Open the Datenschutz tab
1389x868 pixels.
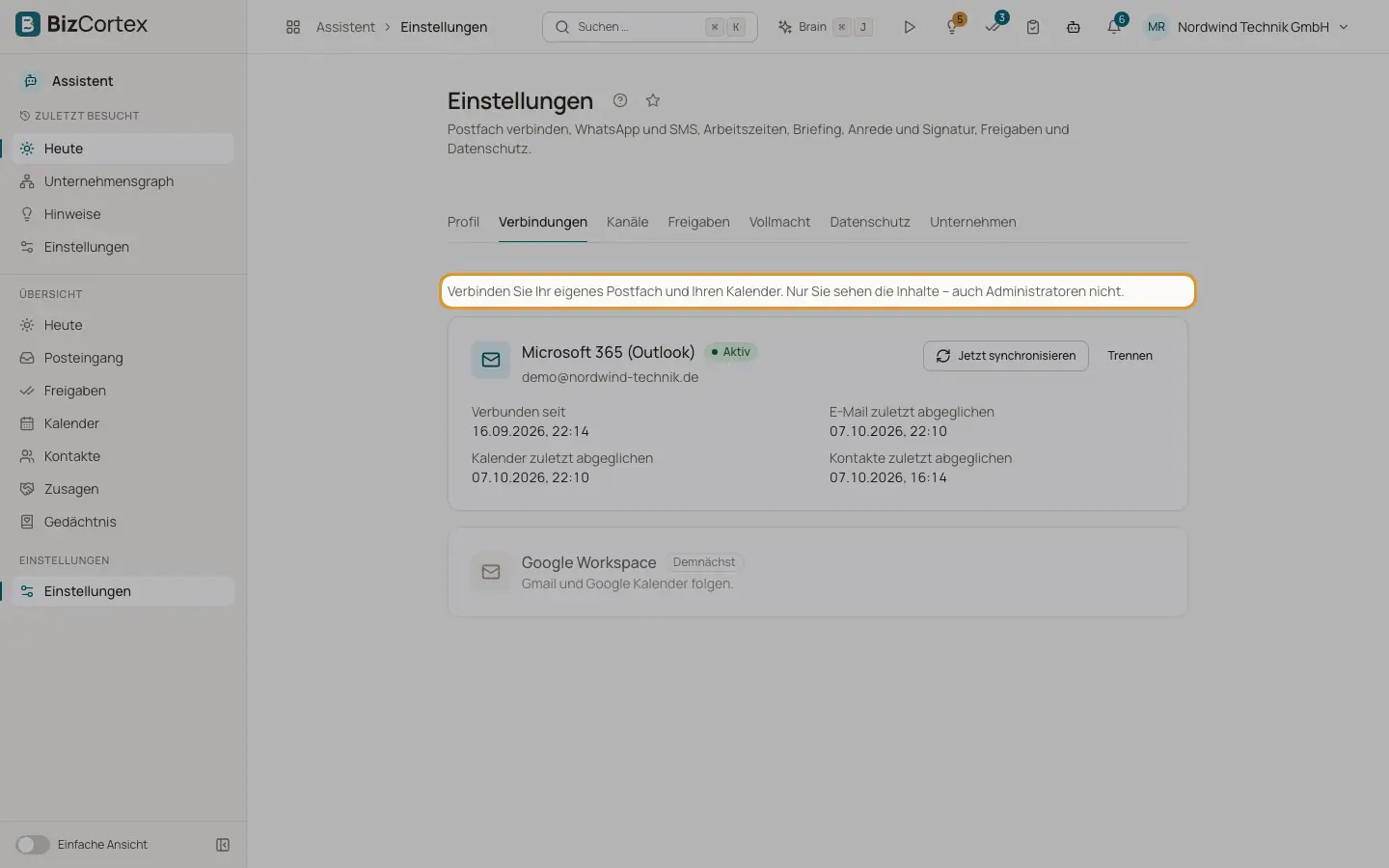tap(870, 222)
